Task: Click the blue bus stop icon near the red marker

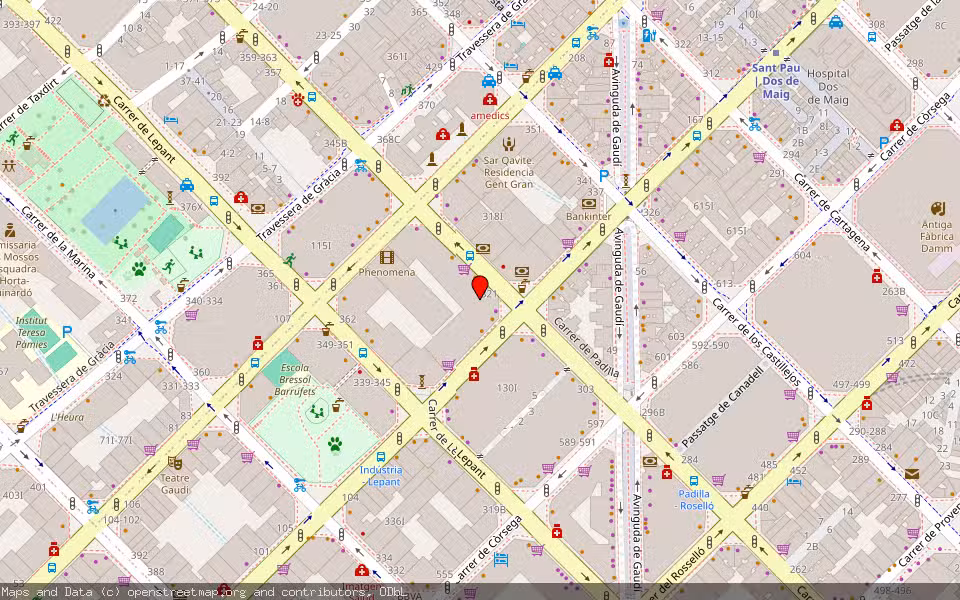Action: pos(469,255)
